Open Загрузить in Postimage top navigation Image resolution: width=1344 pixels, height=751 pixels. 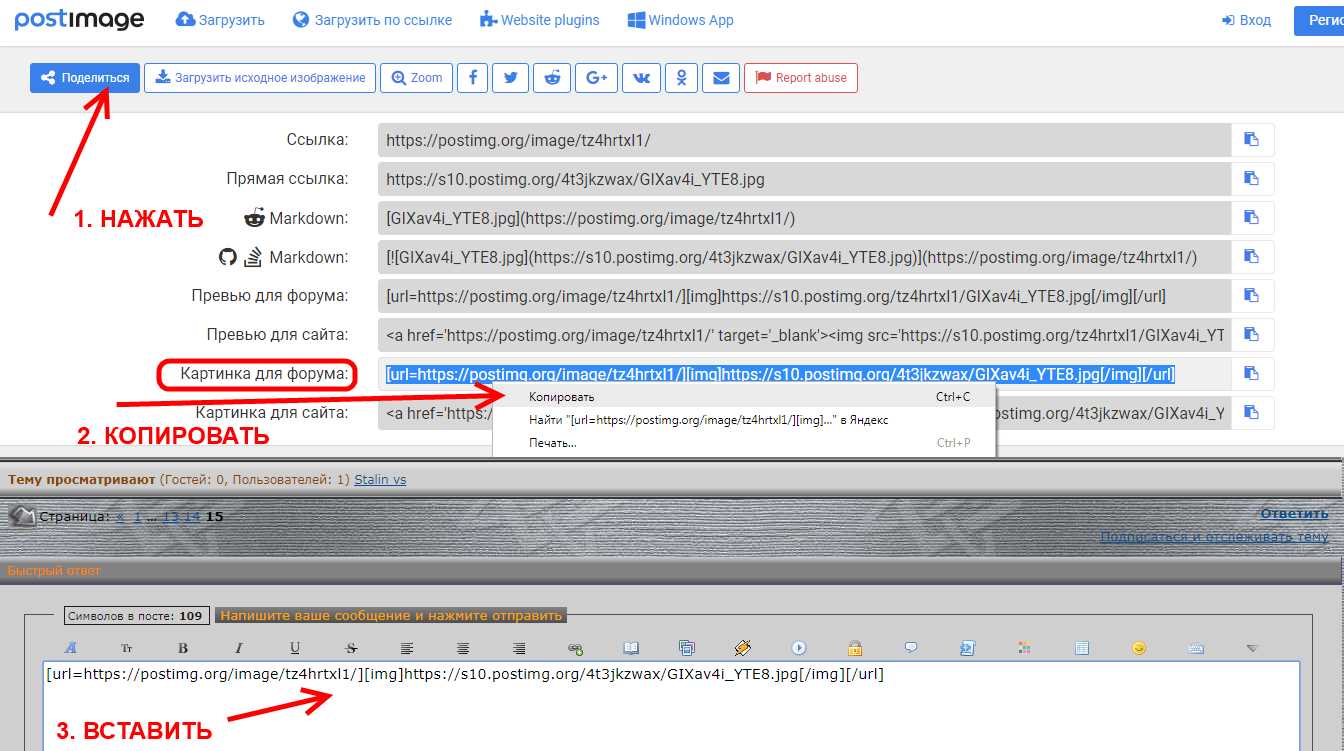coord(220,20)
